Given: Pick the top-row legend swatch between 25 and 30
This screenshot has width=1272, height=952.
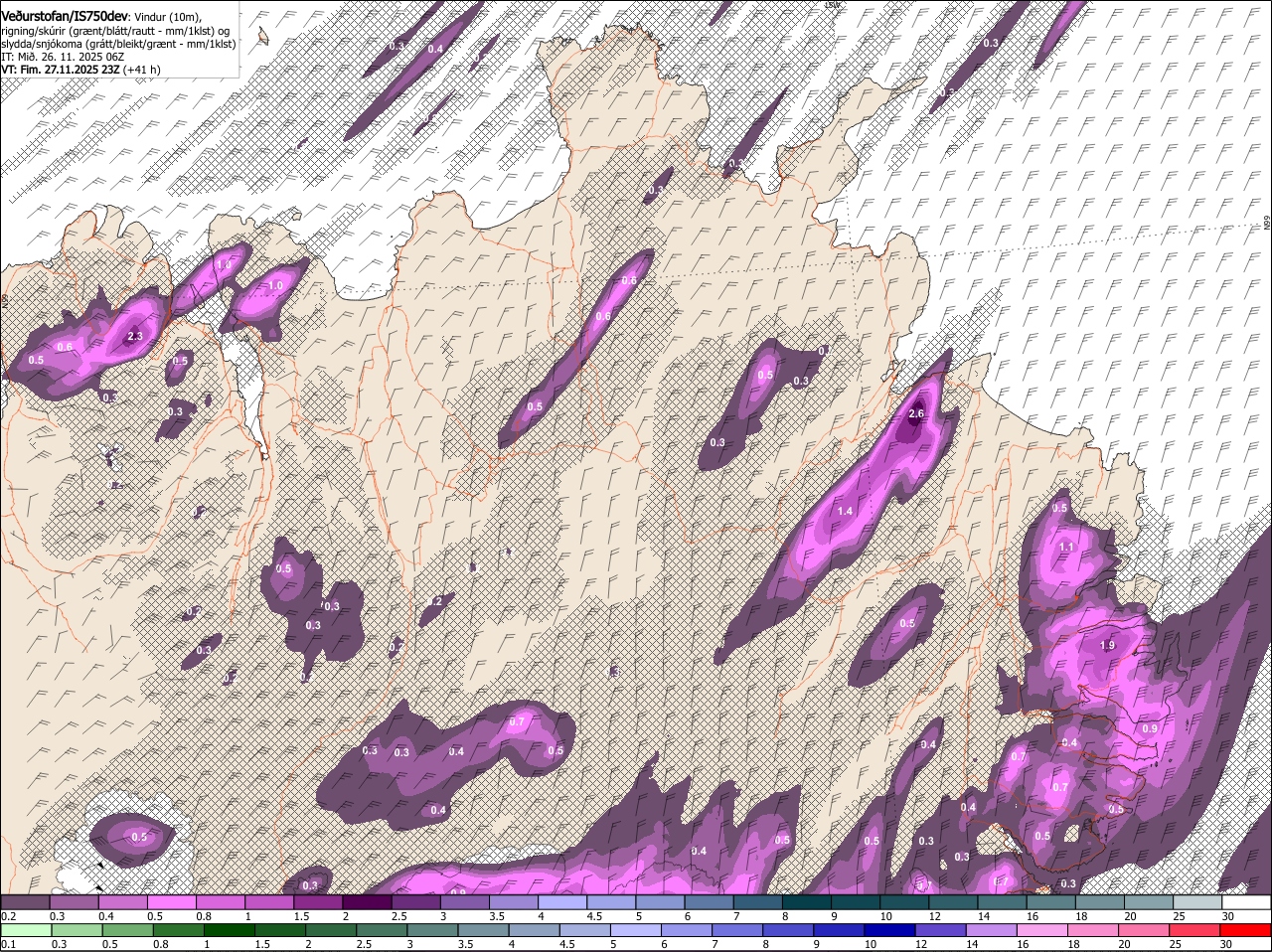Looking at the screenshot, I should (1198, 902).
